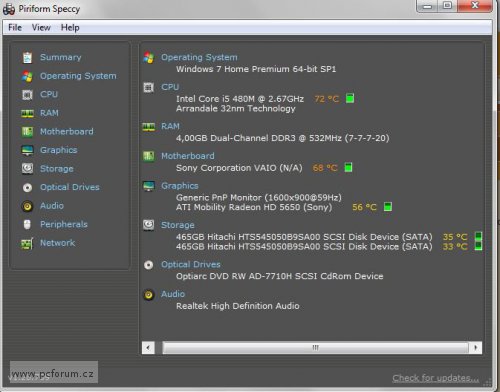500x392 pixels.
Task: Click the Piriform Speccy title bar icon
Action: tap(9, 9)
